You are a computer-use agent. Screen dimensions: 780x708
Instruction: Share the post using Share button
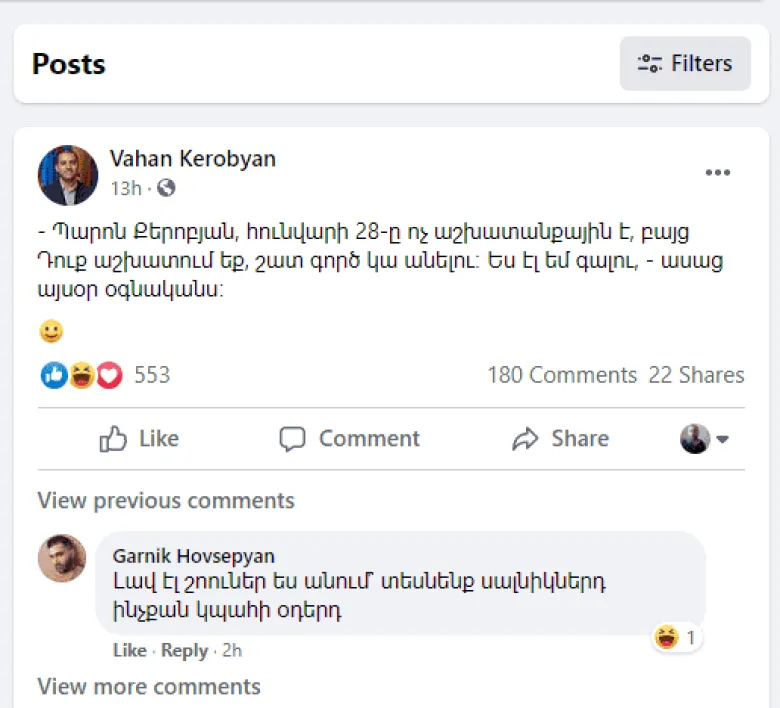point(560,439)
